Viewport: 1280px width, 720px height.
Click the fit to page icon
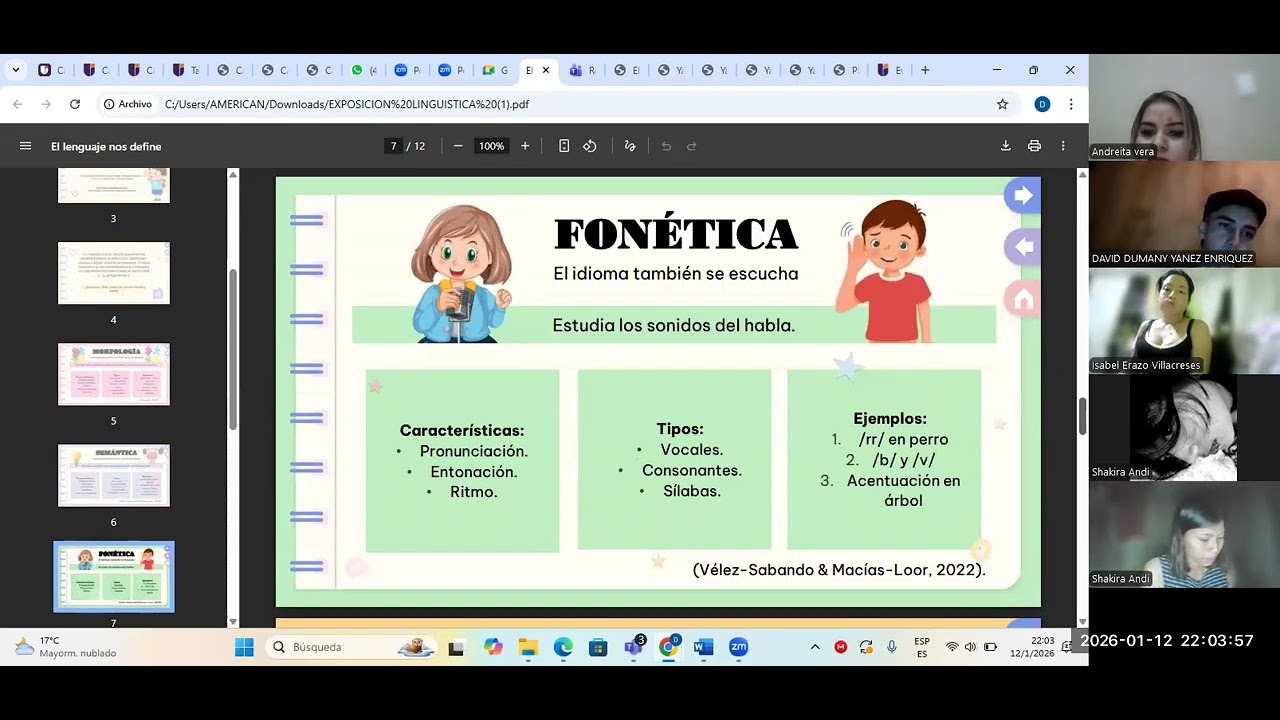click(564, 146)
